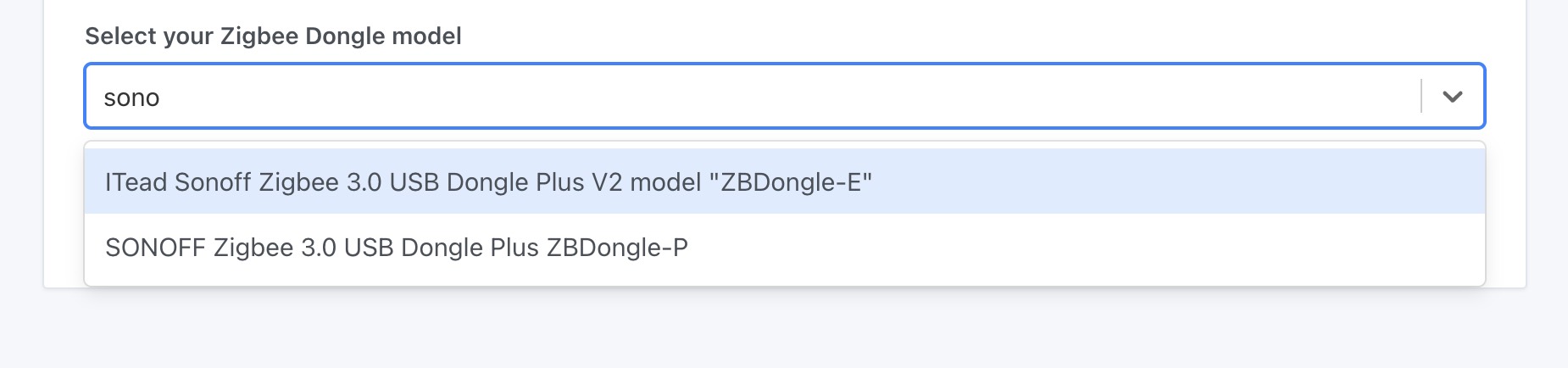Click blank space right of ZBDongle-P option
This screenshot has height=368, width=1568.
pyautogui.click(x=1102, y=248)
